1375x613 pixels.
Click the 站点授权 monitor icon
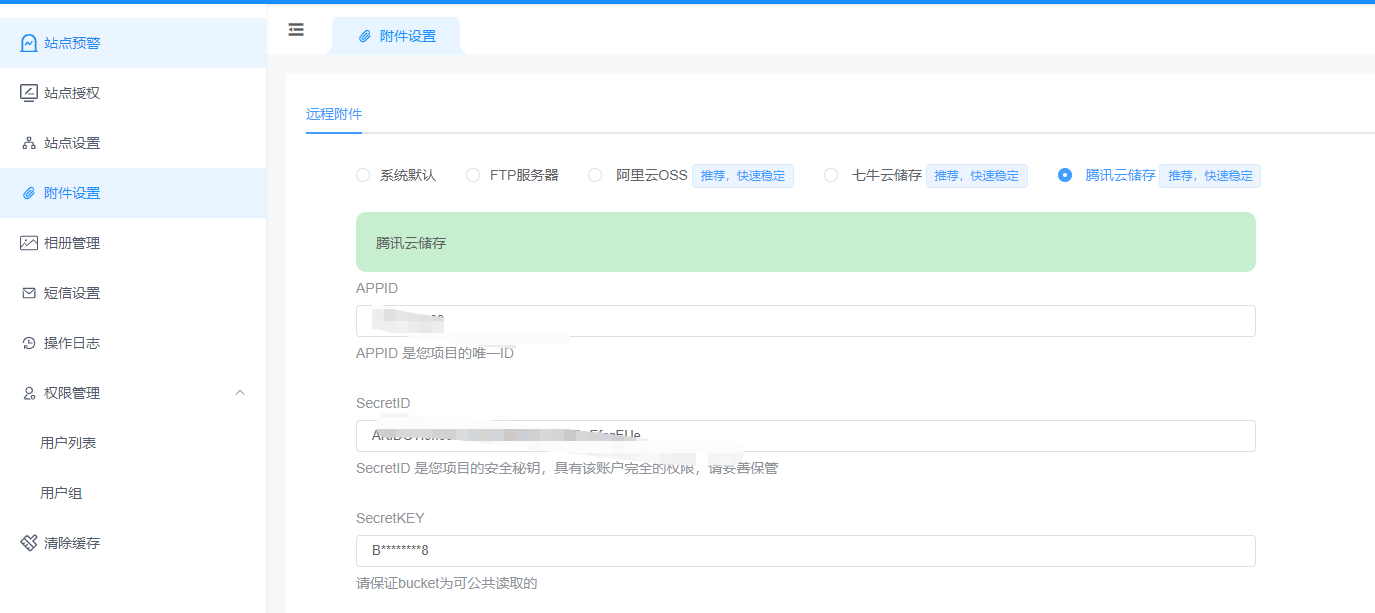[x=29, y=93]
